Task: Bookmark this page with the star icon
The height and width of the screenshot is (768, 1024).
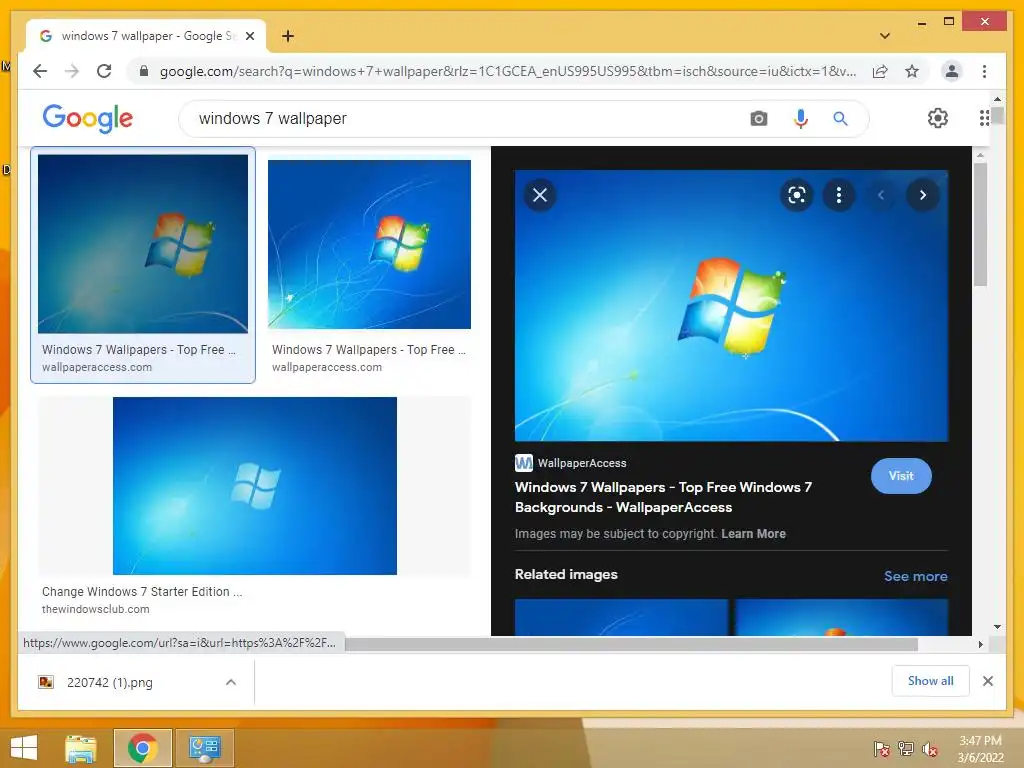Action: (x=912, y=71)
